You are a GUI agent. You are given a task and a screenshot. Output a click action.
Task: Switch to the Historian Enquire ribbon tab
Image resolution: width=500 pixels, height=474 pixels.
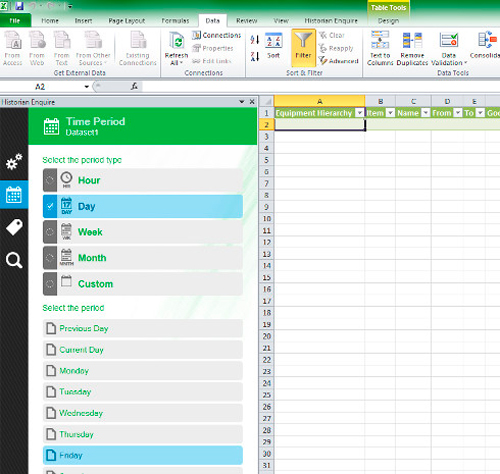pos(331,21)
